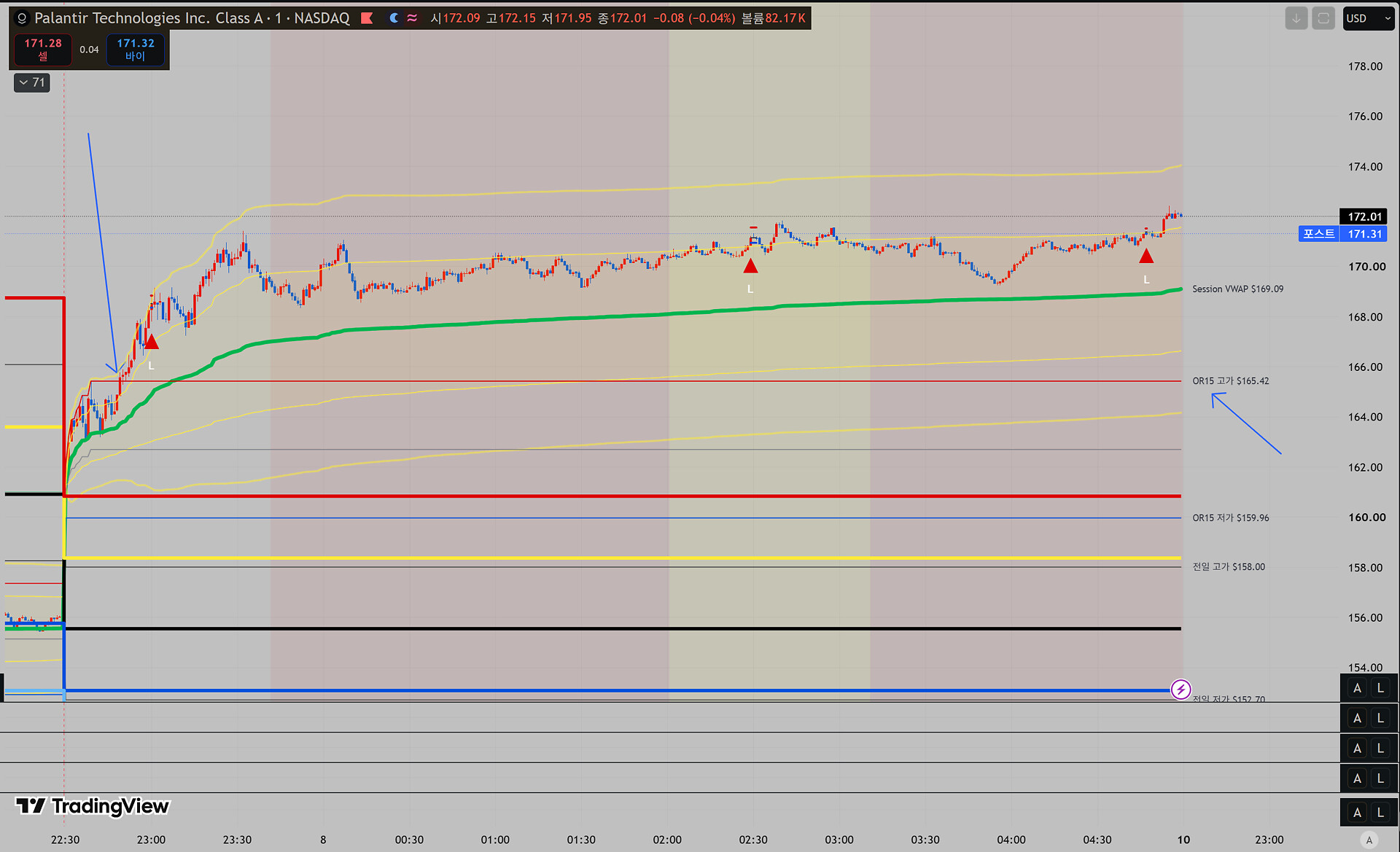Click the 04:30 time axis label

tap(1097, 840)
